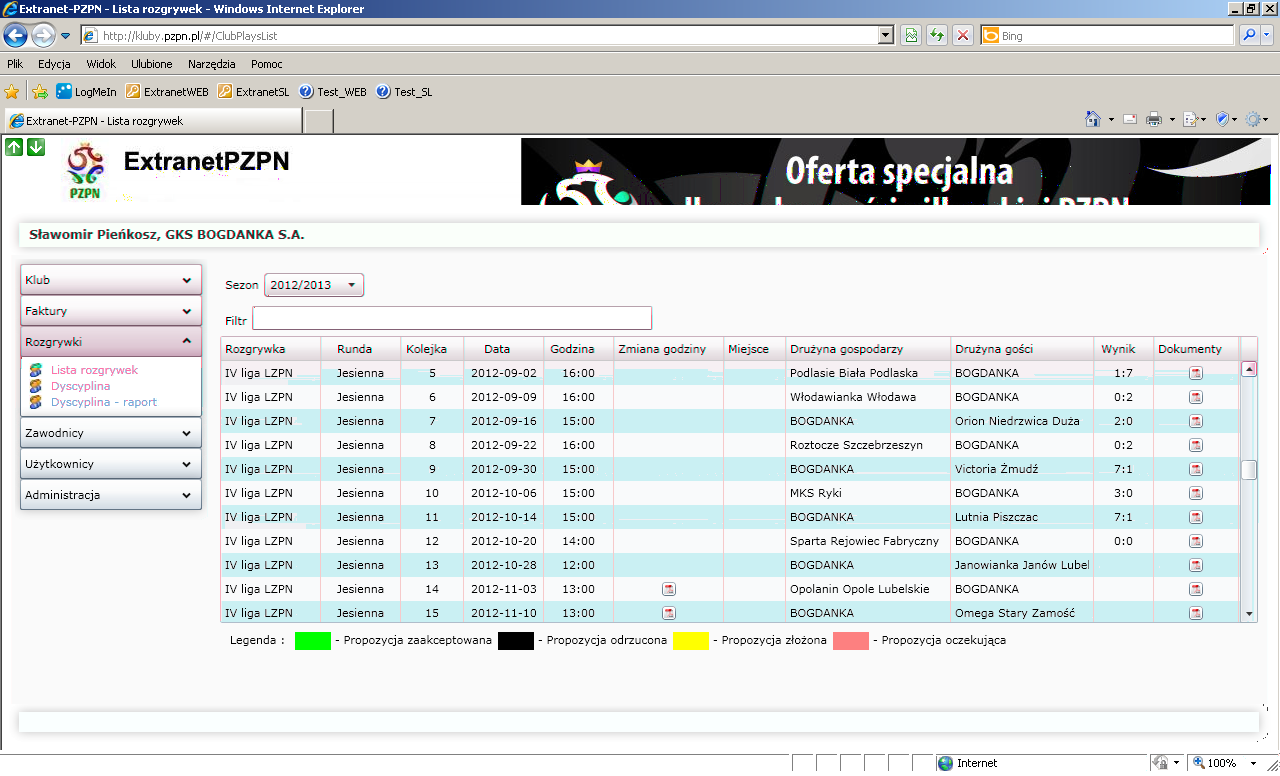Image resolution: width=1280 pixels, height=776 pixels.
Task: Open the Plik menu
Action: click(x=15, y=64)
